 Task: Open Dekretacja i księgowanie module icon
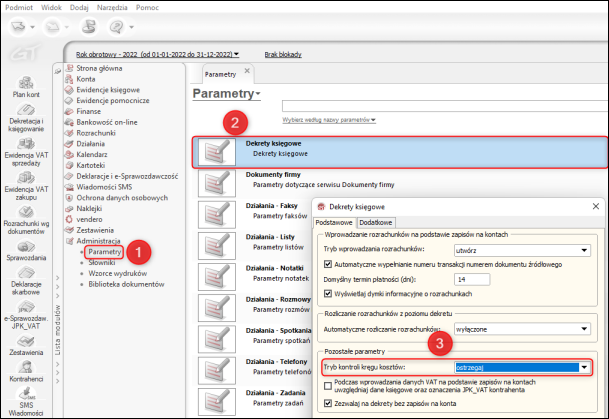[26, 109]
